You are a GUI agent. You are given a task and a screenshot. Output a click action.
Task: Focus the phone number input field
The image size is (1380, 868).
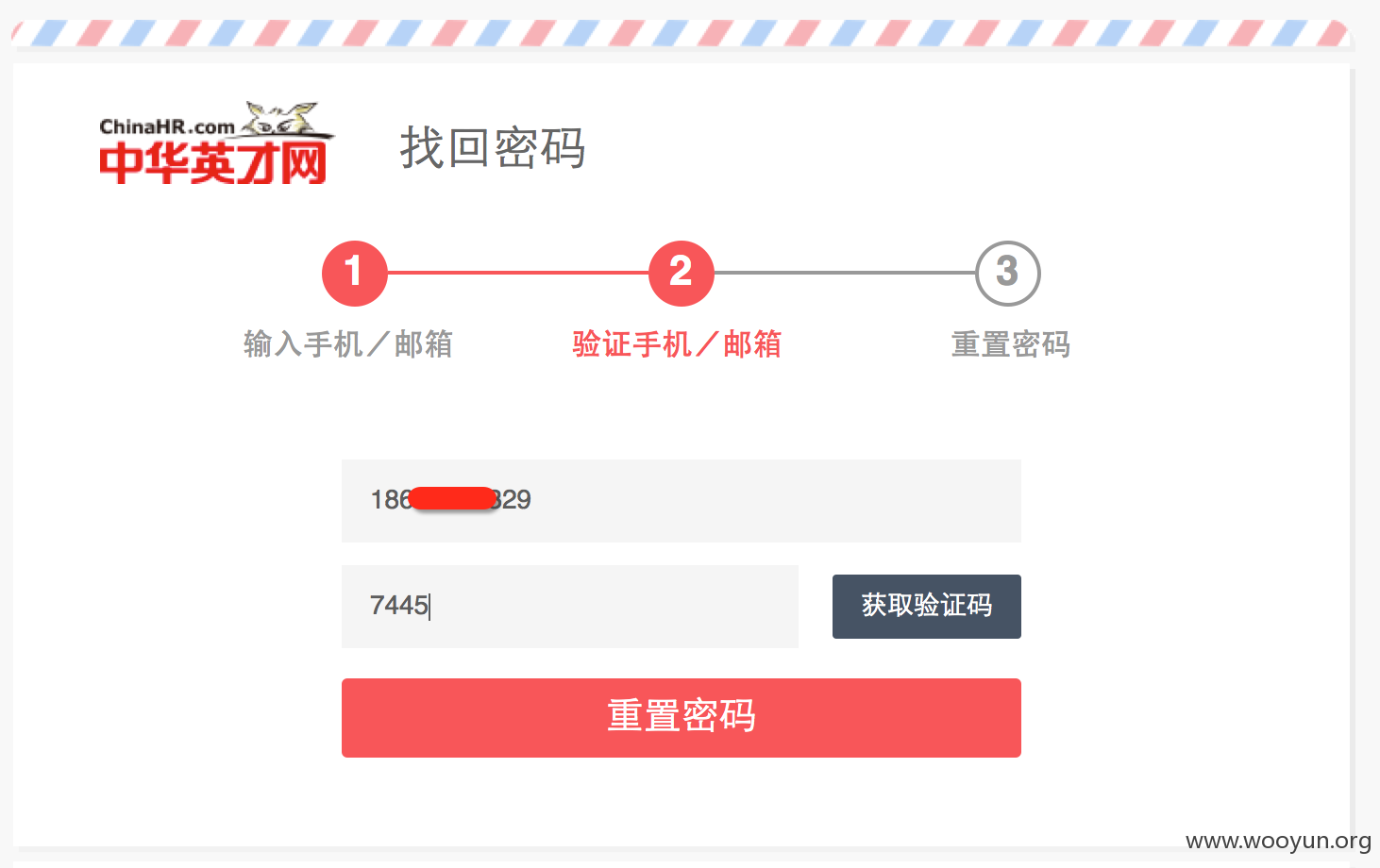coord(682,501)
